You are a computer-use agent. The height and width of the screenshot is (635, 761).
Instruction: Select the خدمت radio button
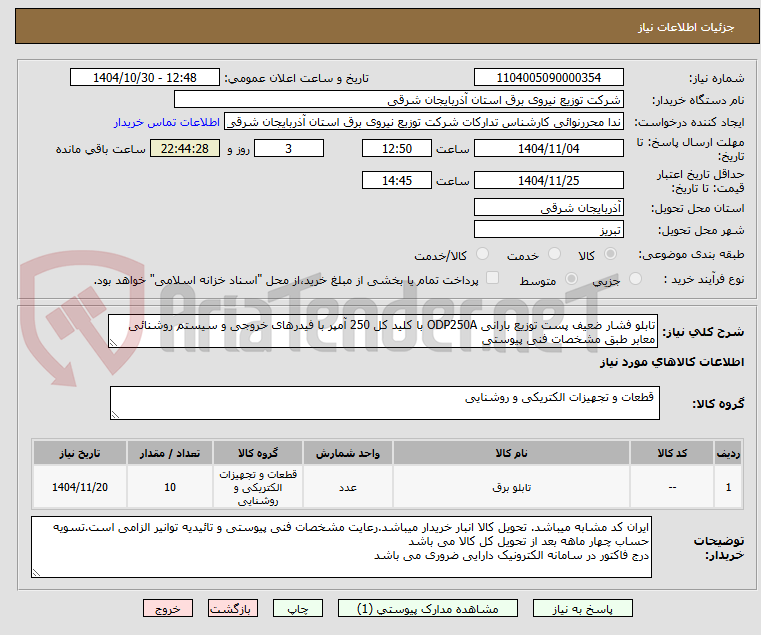(x=554, y=254)
